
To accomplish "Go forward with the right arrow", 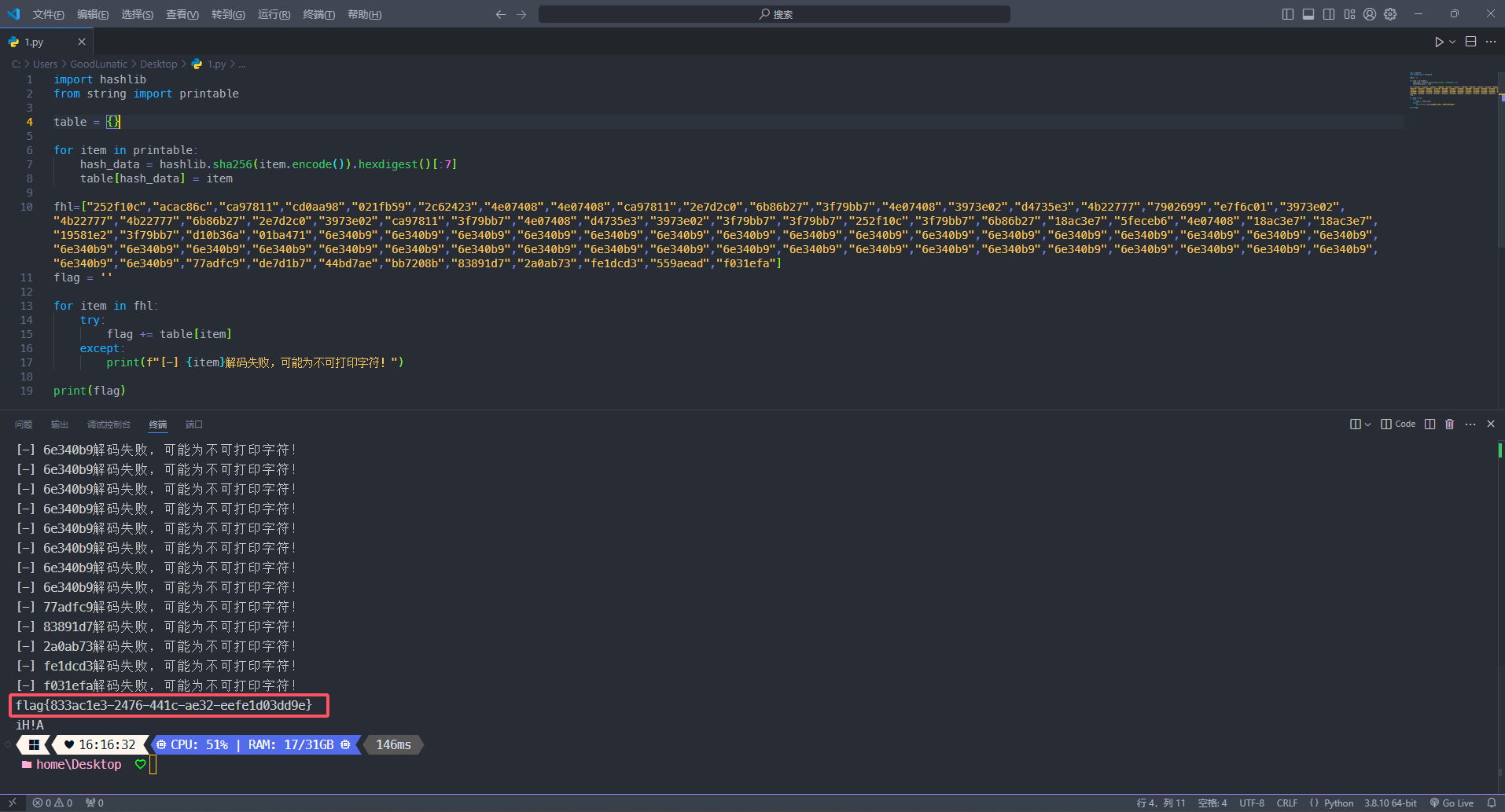I will (521, 14).
